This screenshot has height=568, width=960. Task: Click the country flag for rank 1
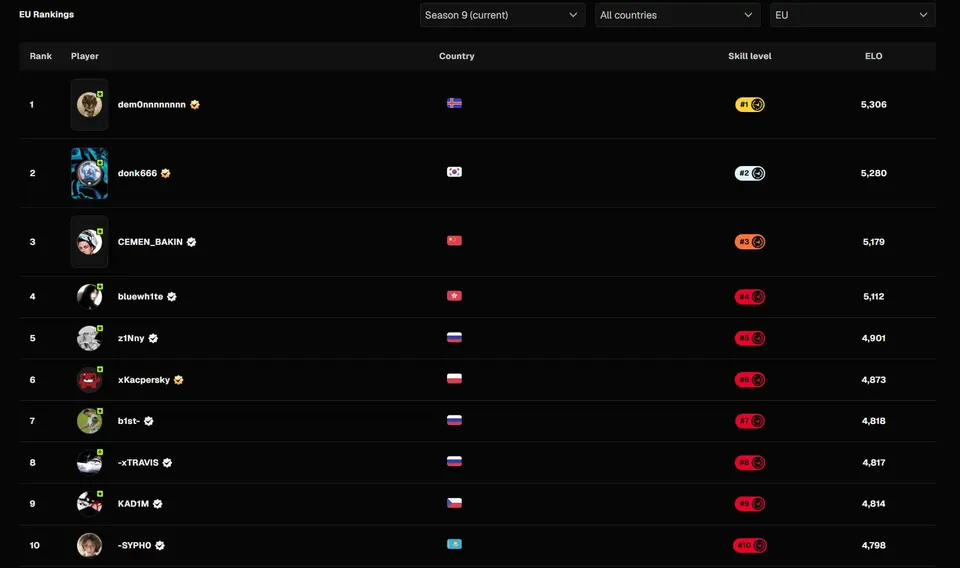pyautogui.click(x=454, y=103)
